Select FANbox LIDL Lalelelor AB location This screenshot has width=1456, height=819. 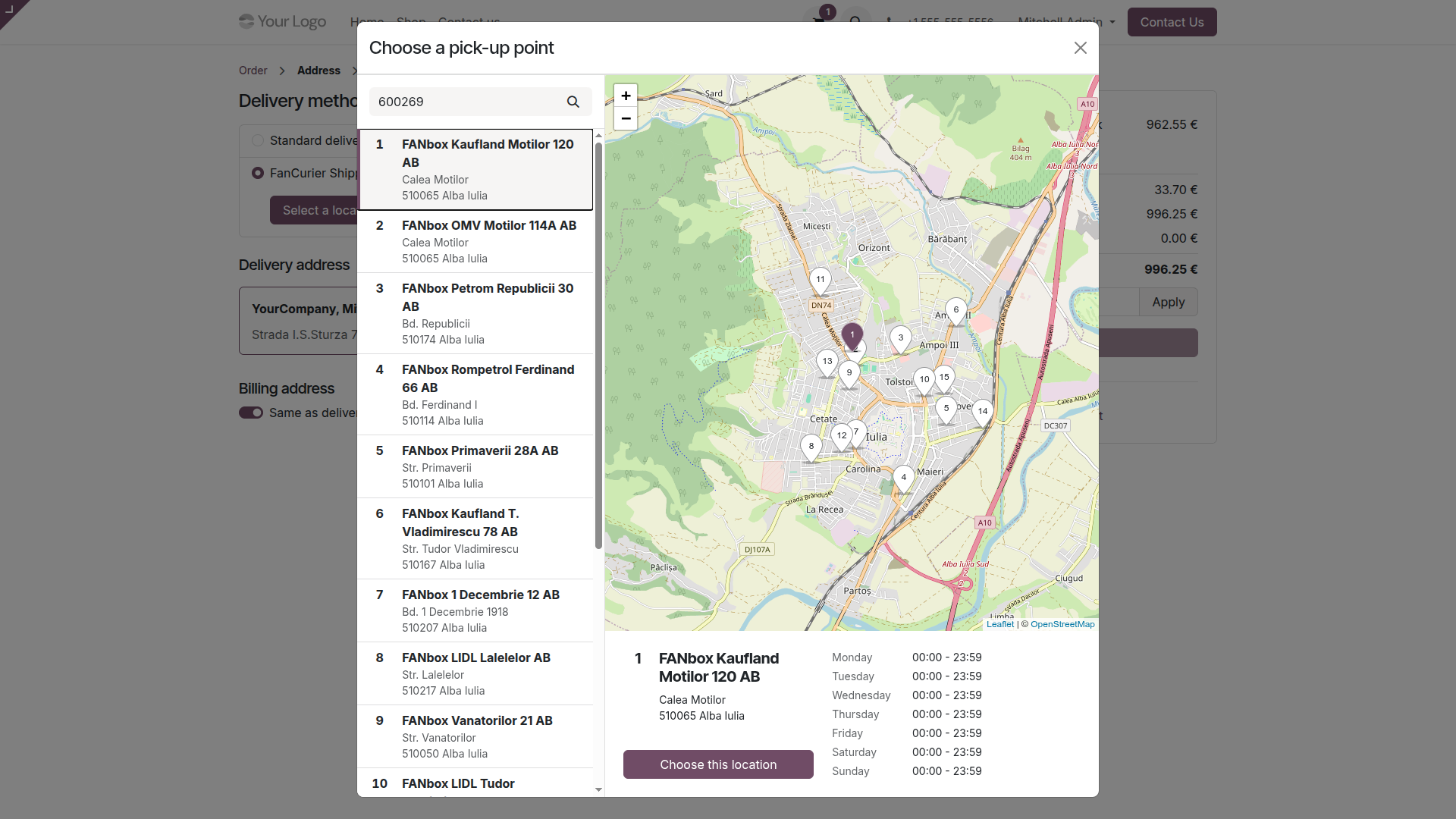475,673
